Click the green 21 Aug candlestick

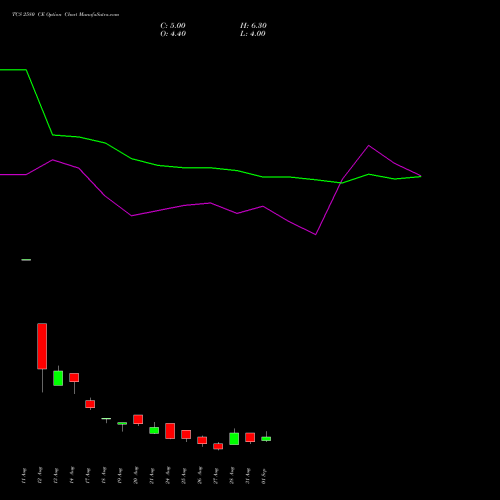(154, 430)
